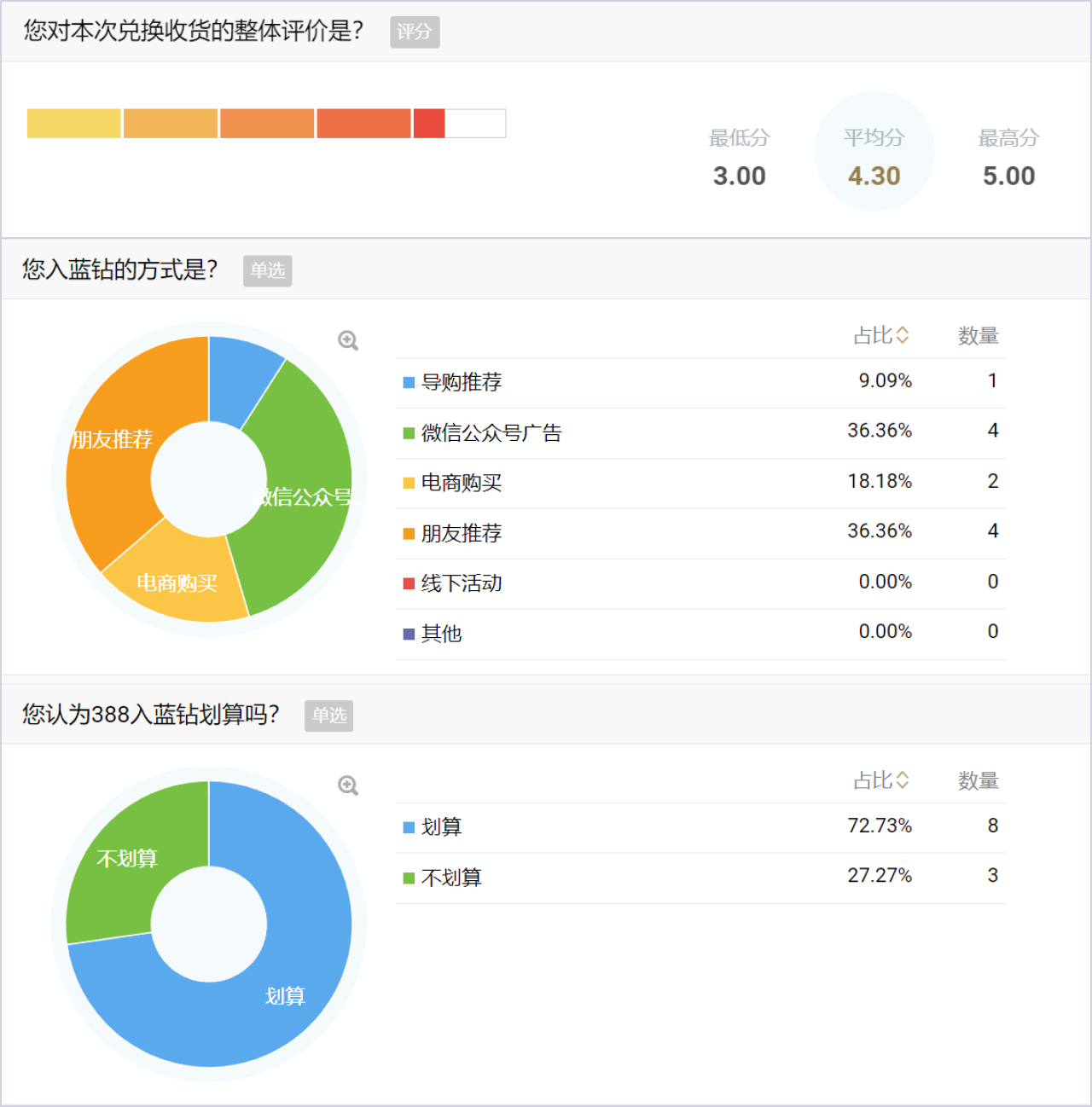Click the orange legend square for 朋友推荐
The width and height of the screenshot is (1092, 1107).
409,534
